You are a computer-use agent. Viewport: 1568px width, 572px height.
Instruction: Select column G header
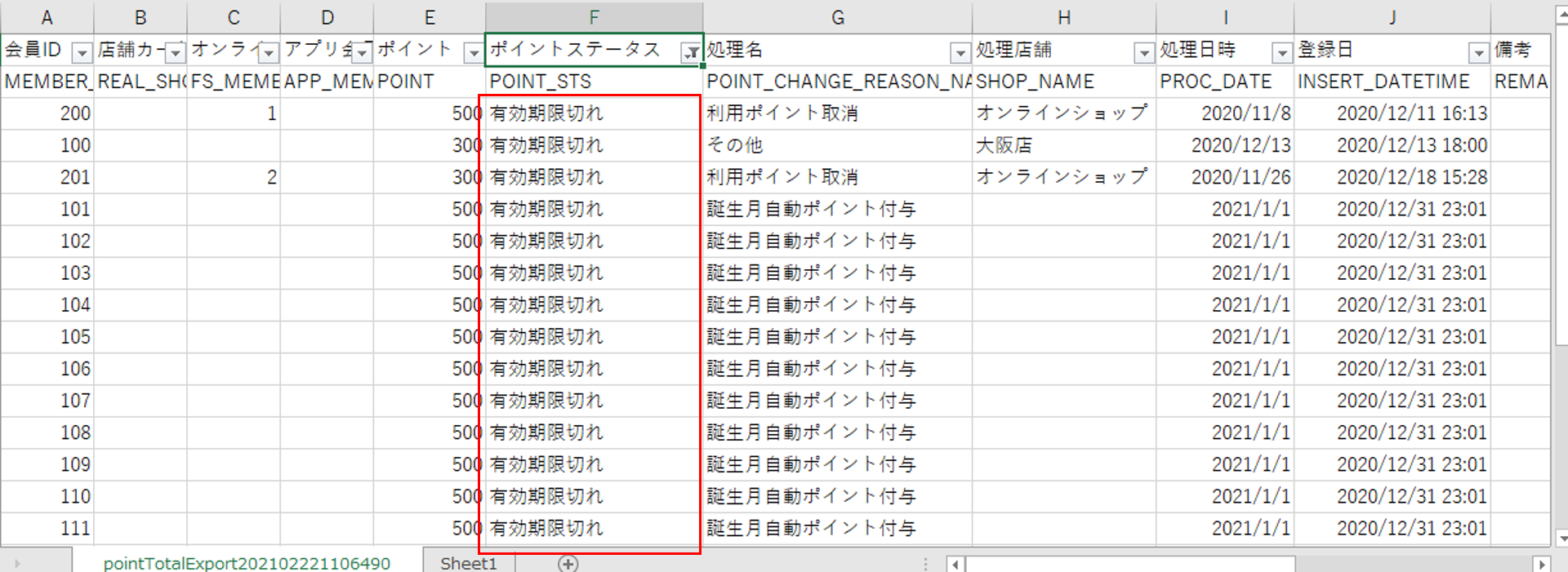(x=837, y=18)
